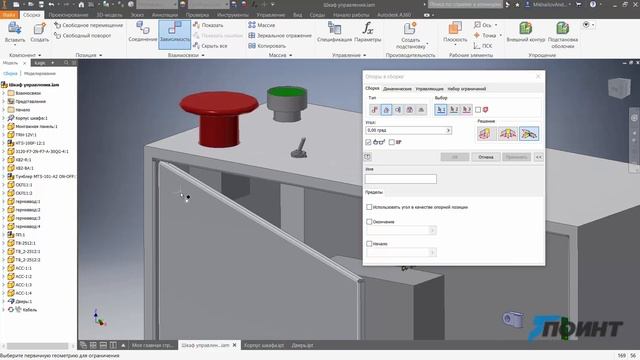Click Скрыть все relationships
Screen dimensions: 640x360
pos(210,46)
